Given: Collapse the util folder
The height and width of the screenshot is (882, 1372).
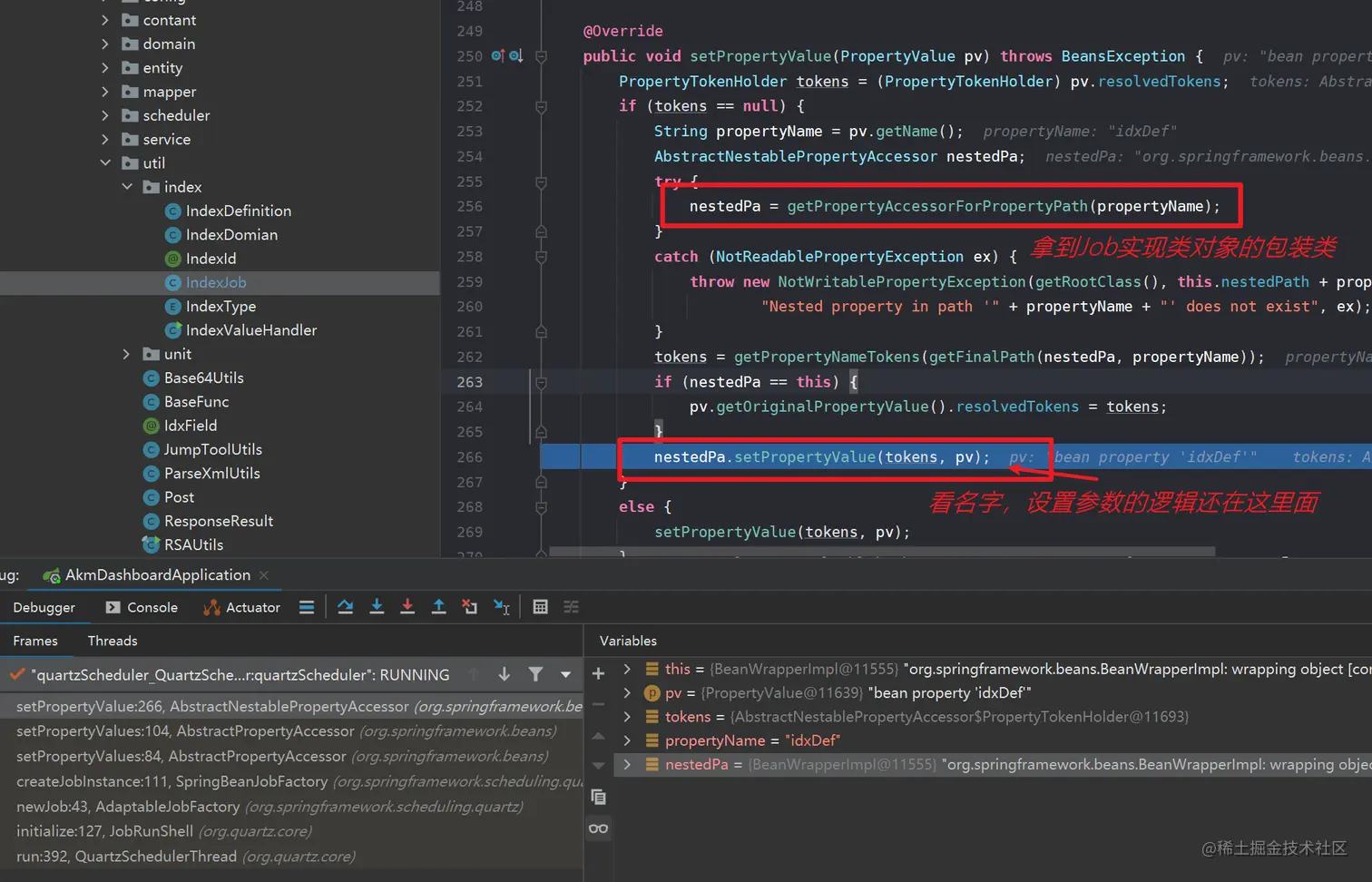Looking at the screenshot, I should (x=105, y=163).
